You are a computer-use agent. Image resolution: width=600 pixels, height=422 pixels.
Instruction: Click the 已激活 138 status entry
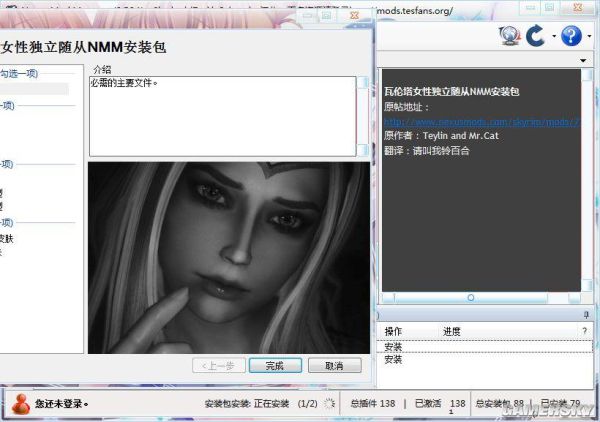[440, 403]
